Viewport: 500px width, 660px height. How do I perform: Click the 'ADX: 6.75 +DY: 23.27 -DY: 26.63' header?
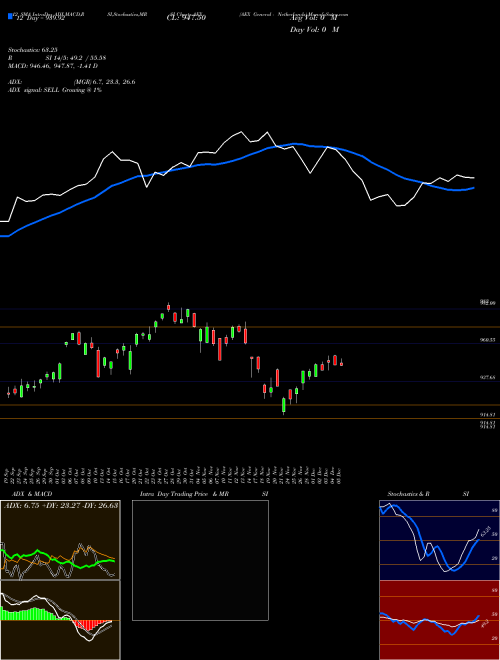coord(61,505)
